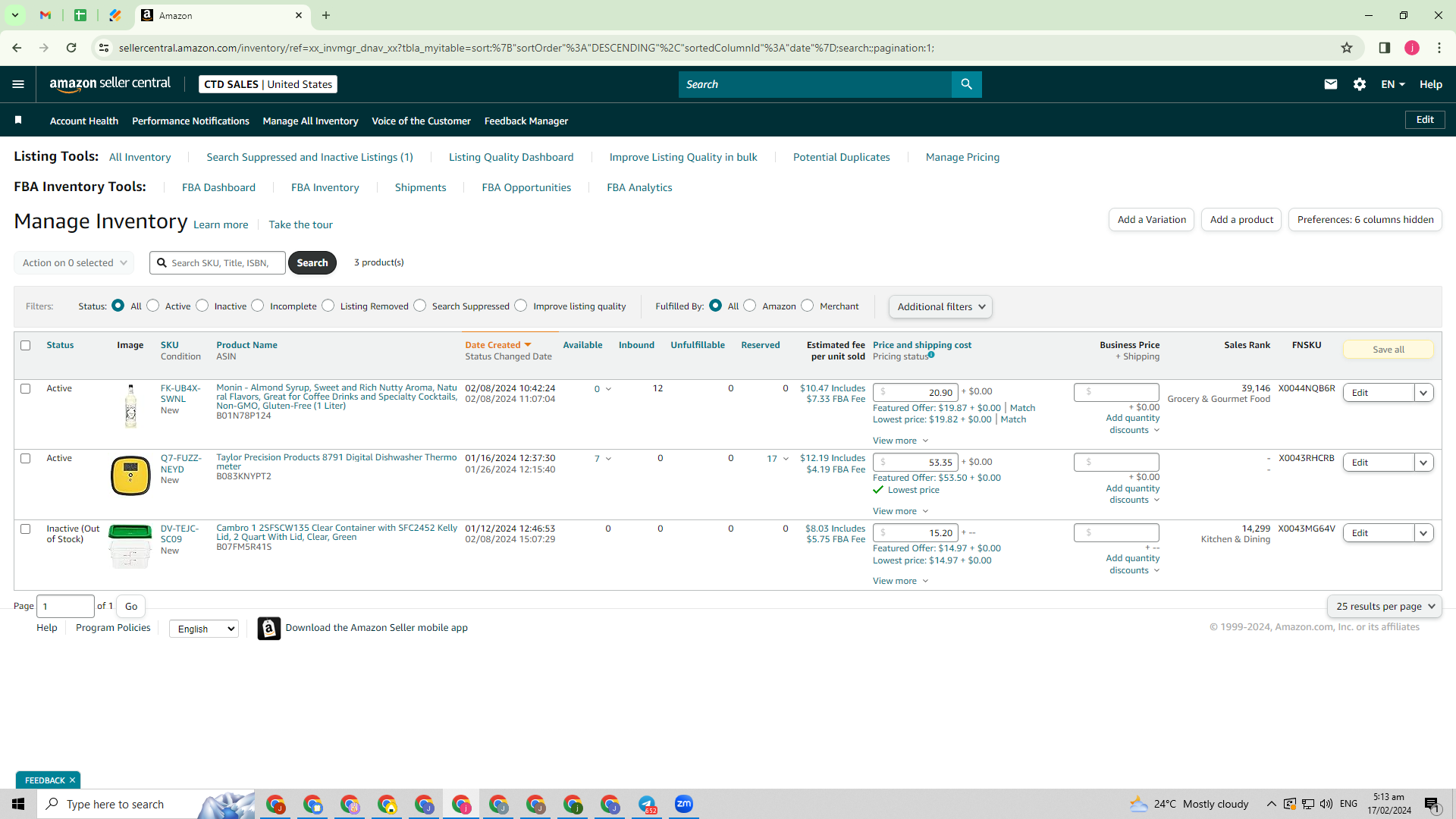Open the notification center icon

[1432, 805]
